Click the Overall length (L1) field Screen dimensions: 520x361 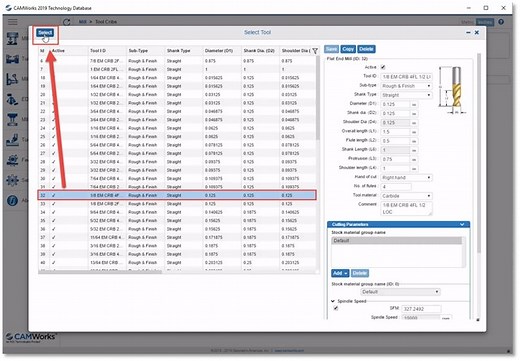coord(395,132)
